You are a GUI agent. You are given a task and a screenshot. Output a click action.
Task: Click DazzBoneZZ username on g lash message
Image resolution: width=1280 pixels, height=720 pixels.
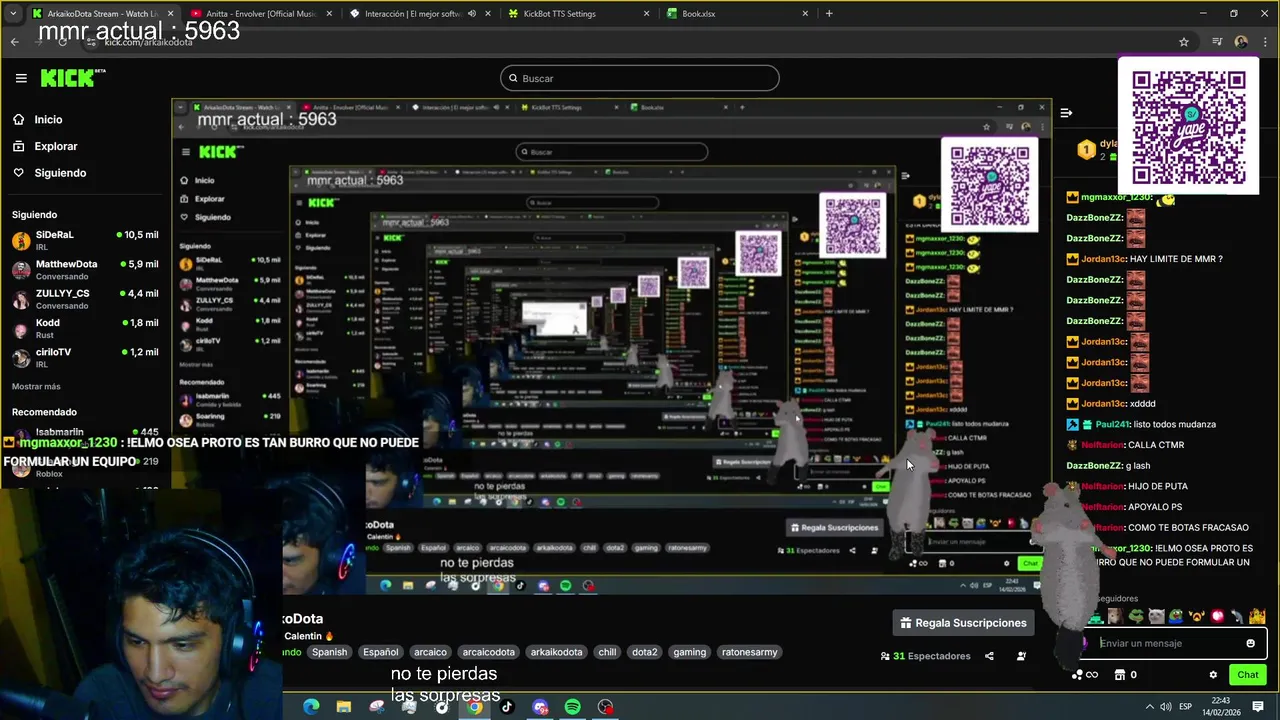[1095, 466]
